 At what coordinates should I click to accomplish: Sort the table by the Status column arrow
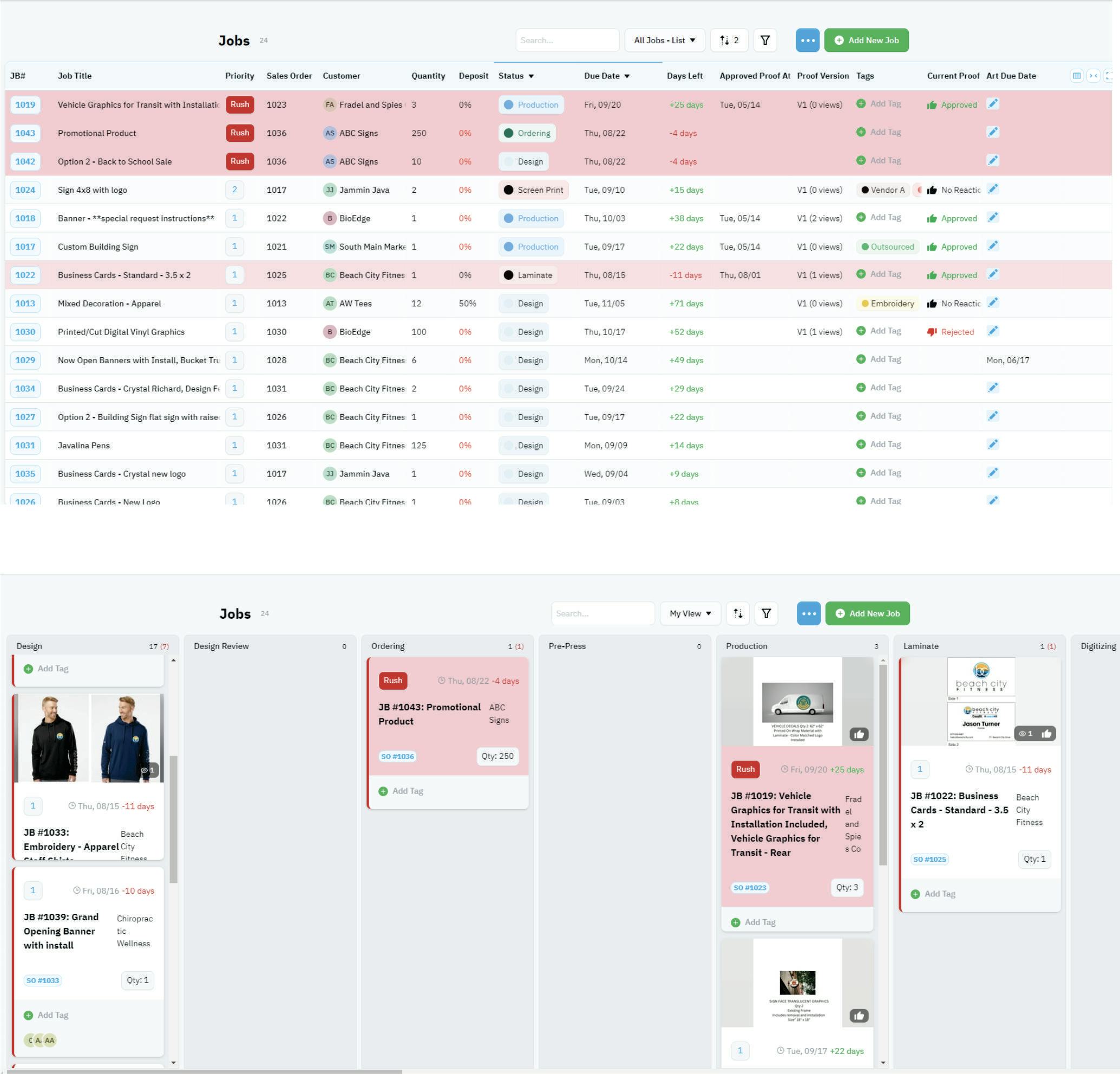531,76
